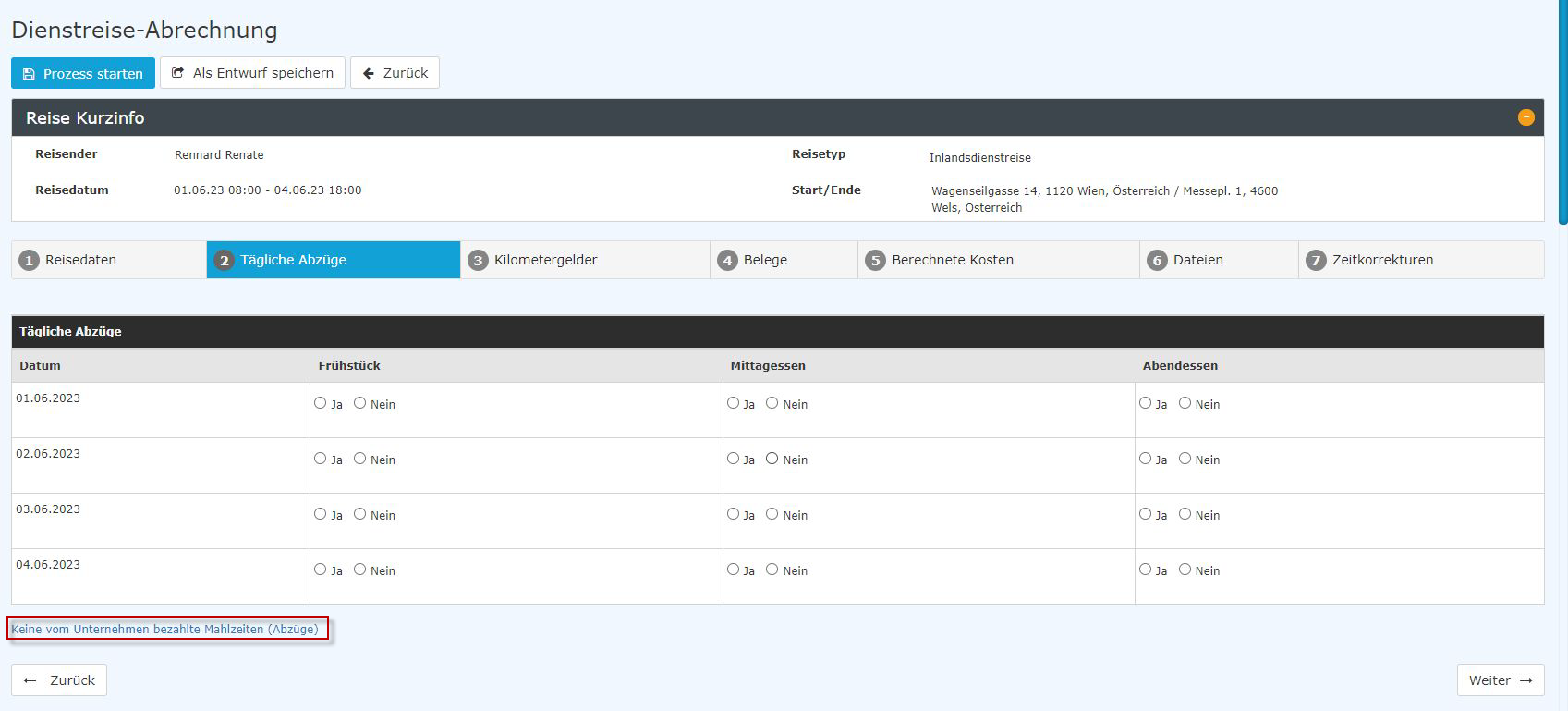Proceed with the Weiter button
The width and height of the screenshot is (1568, 711).
click(1501, 680)
